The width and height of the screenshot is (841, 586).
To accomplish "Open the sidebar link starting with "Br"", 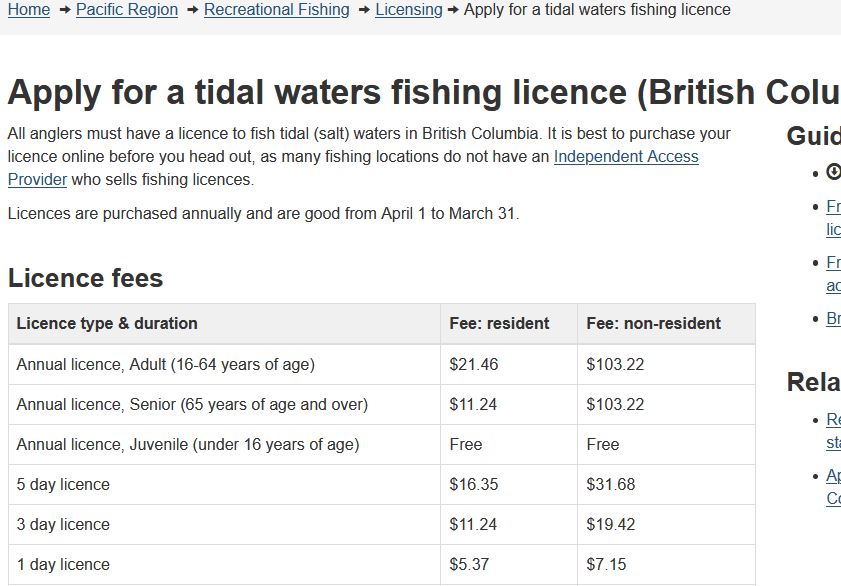I will click(x=833, y=318).
